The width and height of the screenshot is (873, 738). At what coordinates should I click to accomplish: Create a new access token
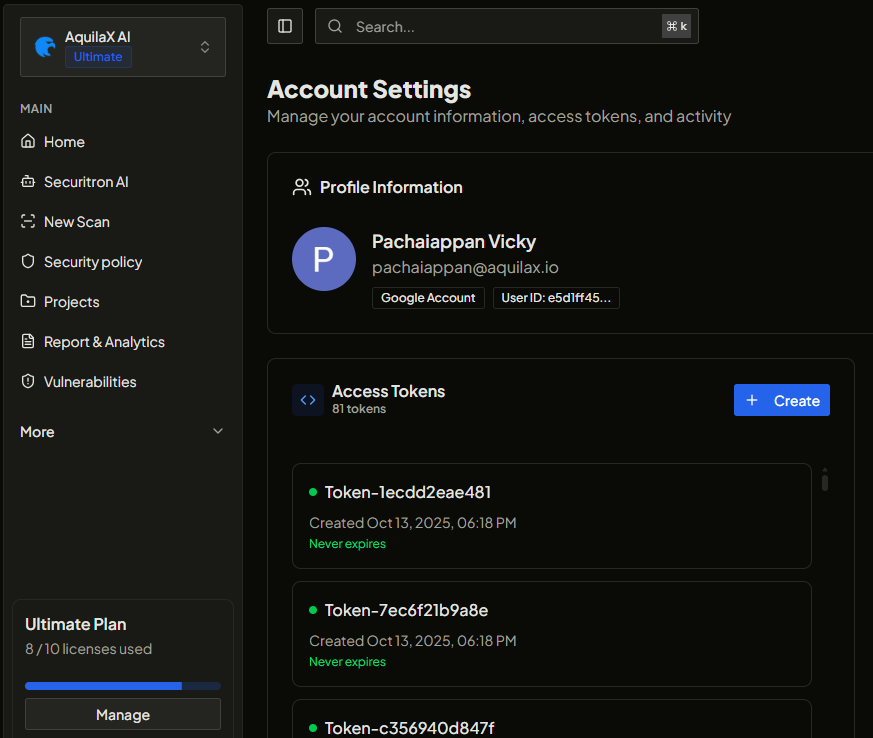[x=782, y=400]
